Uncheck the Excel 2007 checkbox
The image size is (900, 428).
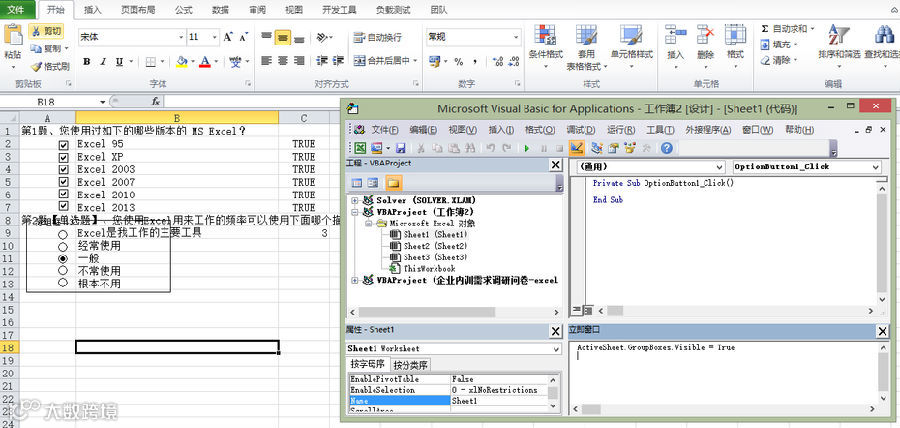pos(64,182)
